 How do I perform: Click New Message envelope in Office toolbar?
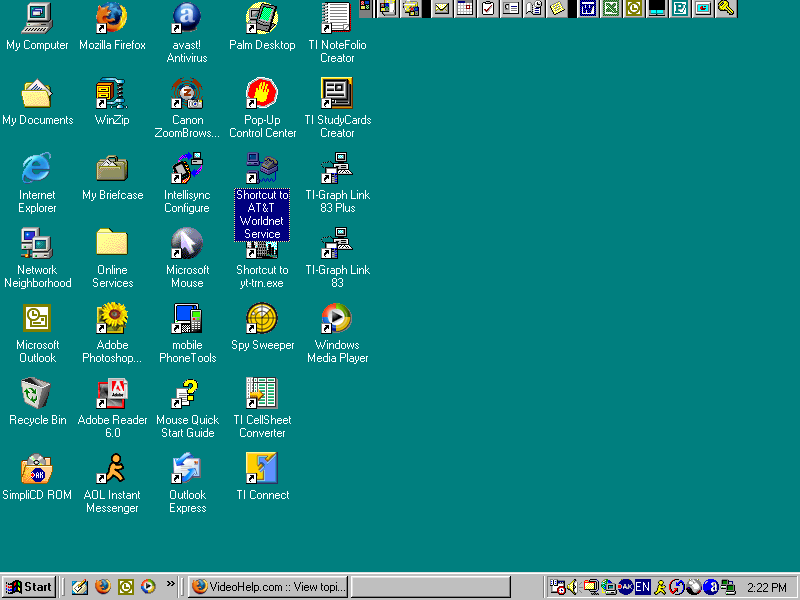point(442,9)
